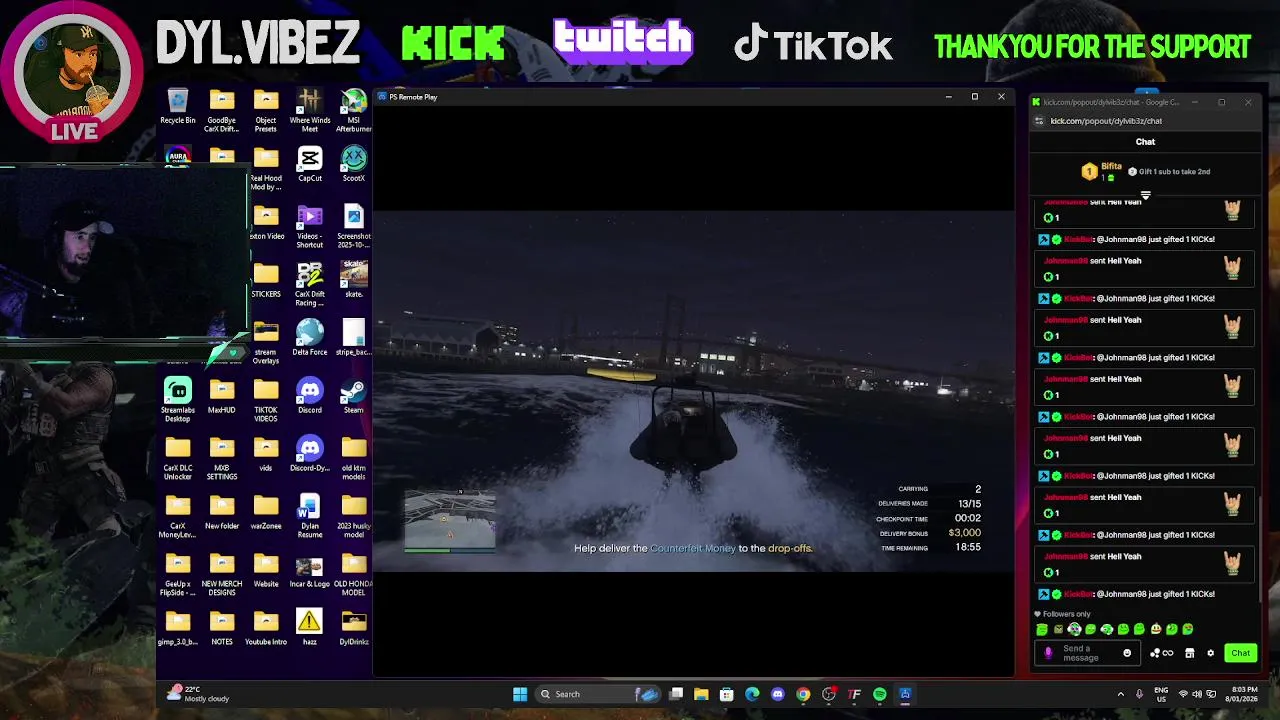Open the 22°C Mostly cloudy weather widget
This screenshot has height=720, width=1280.
pos(200,694)
